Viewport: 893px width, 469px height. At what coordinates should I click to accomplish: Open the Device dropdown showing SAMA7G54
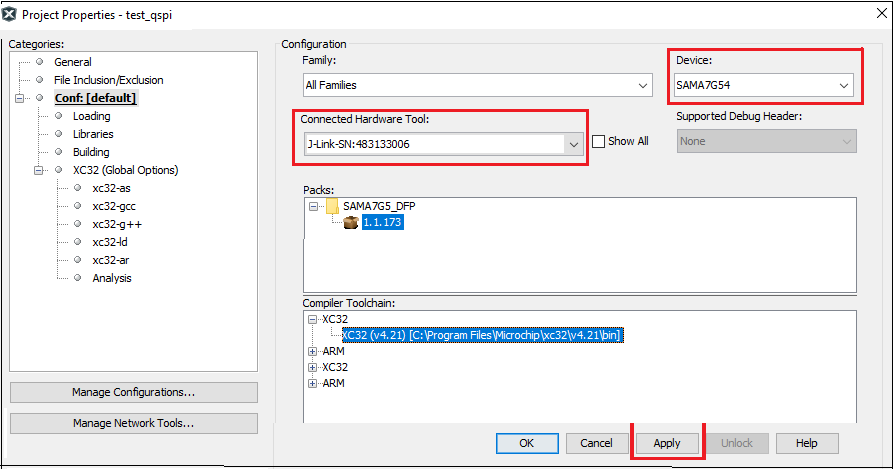[x=764, y=85]
